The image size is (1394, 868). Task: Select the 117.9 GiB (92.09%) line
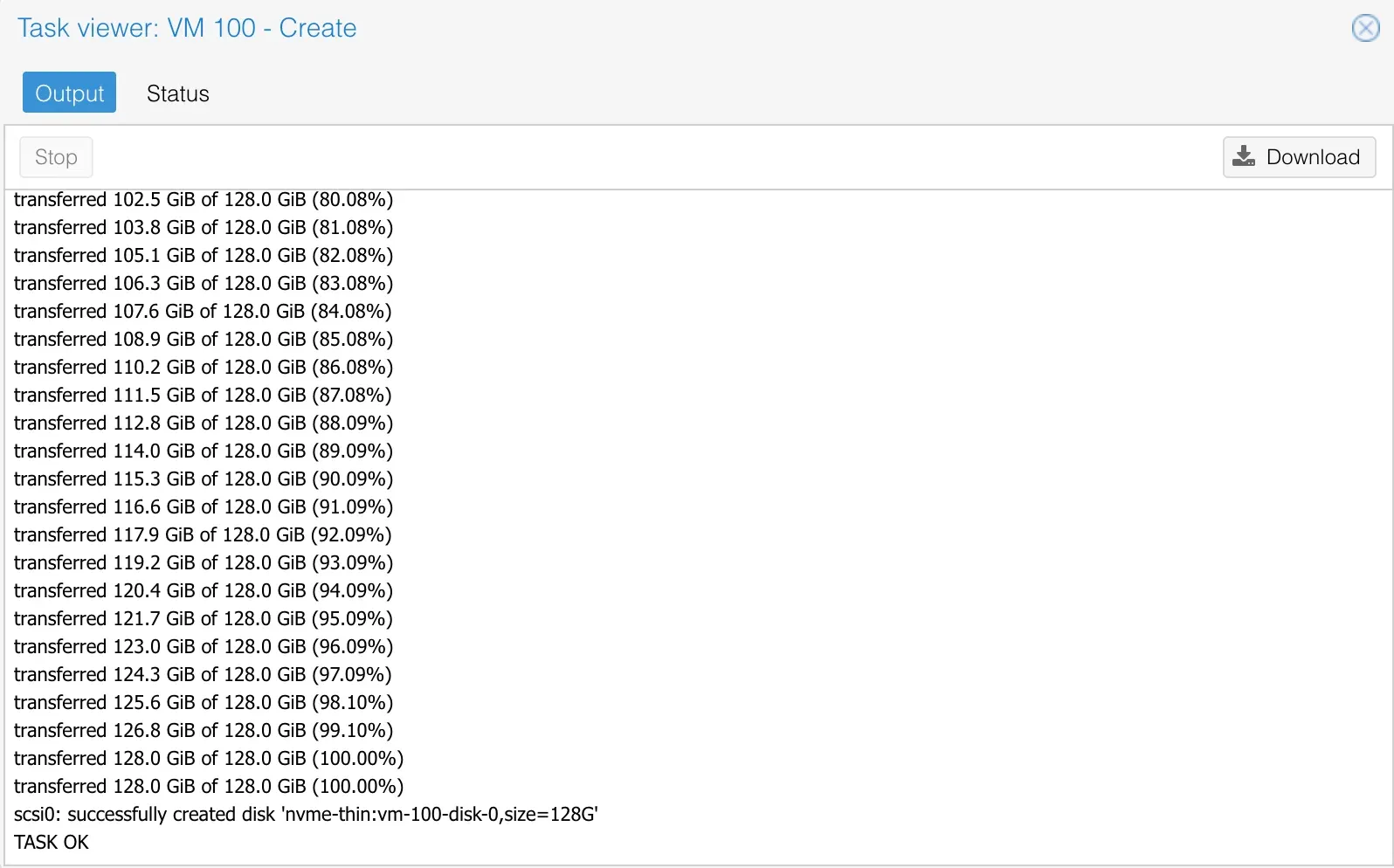203,534
